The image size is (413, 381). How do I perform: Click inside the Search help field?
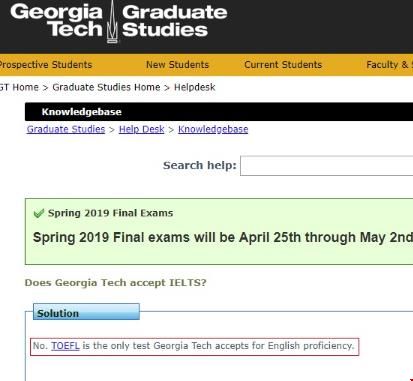tap(326, 166)
